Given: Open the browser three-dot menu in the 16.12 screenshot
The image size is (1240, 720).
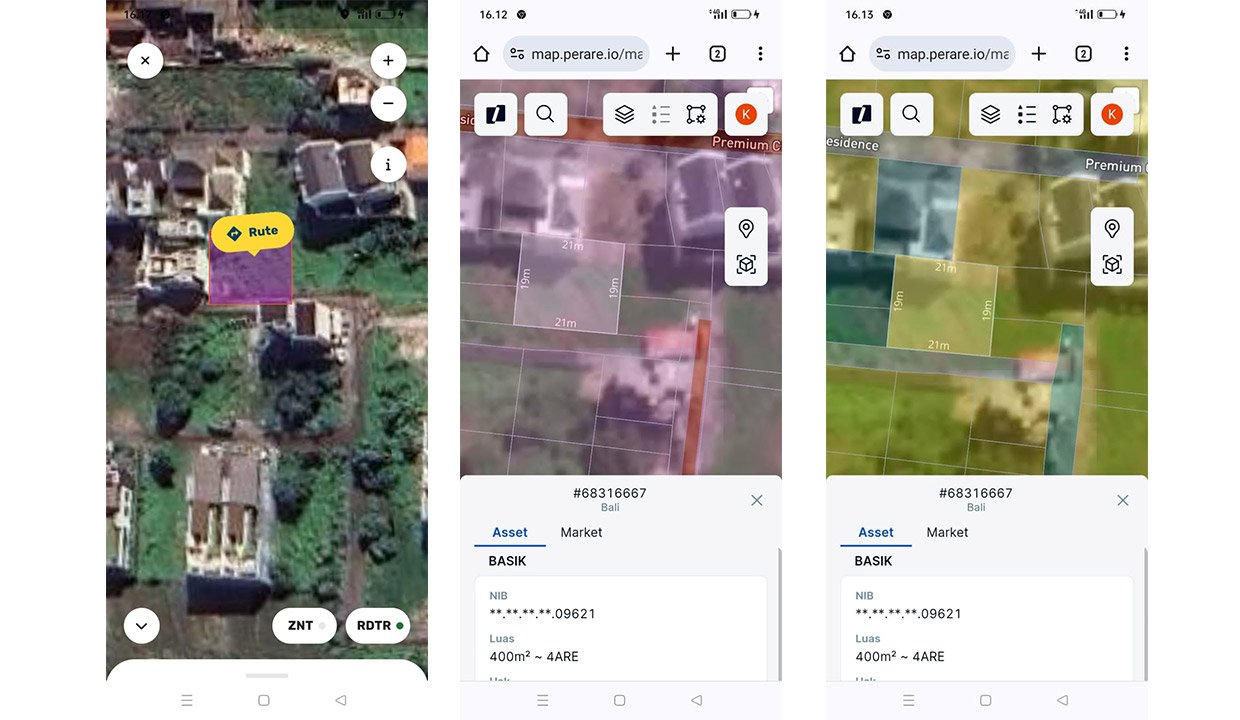Looking at the screenshot, I should (x=760, y=54).
